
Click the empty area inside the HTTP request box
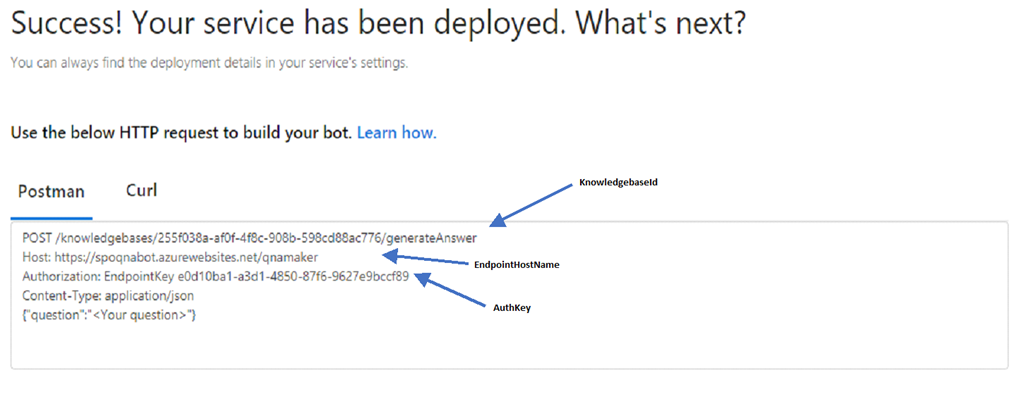509,345
